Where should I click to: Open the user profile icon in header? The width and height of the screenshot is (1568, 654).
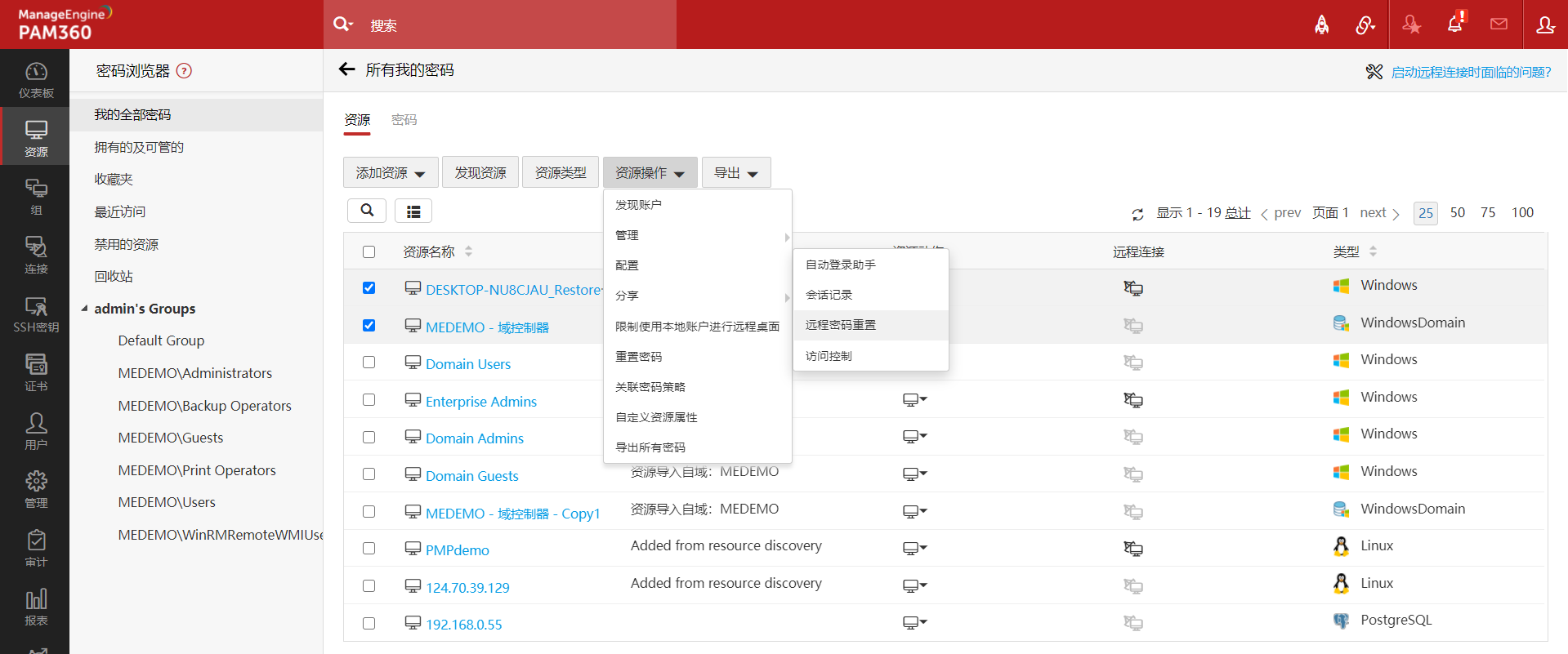1545,24
